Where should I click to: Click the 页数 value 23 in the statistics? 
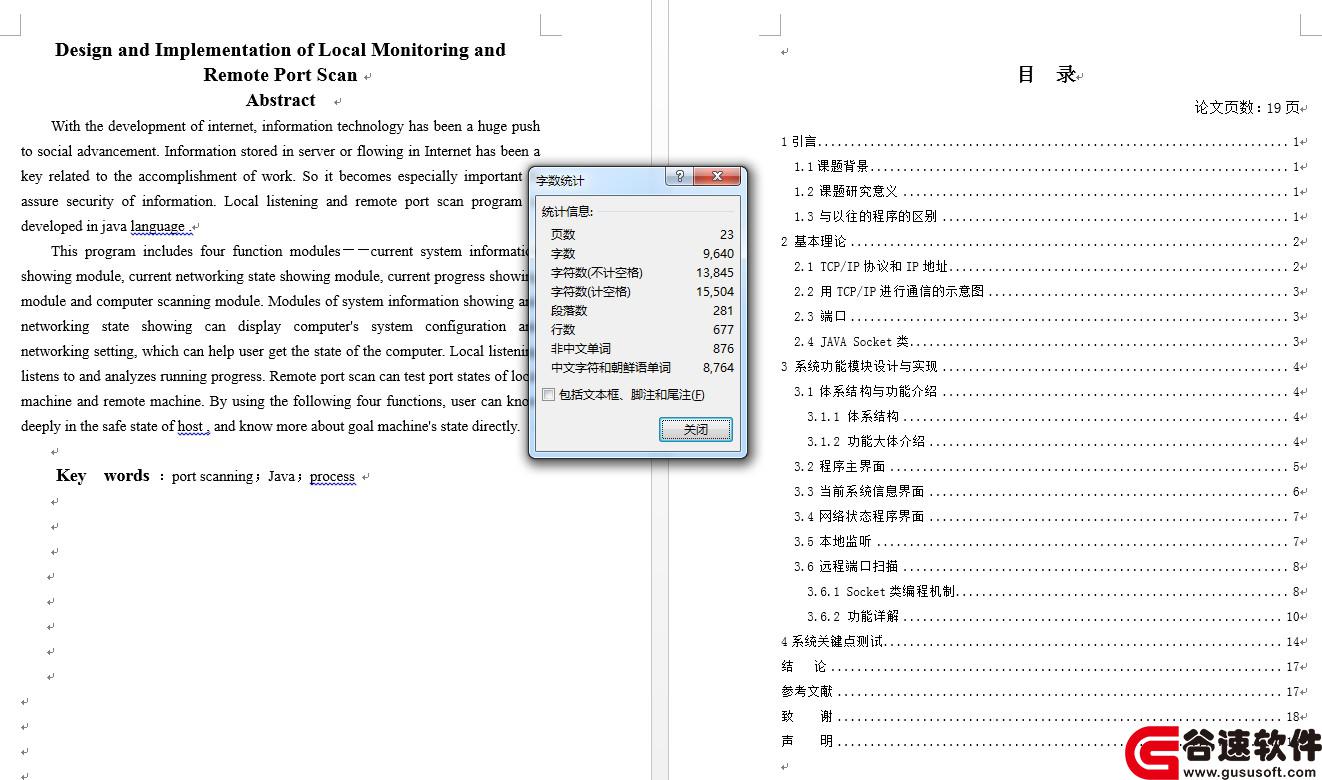coord(726,234)
